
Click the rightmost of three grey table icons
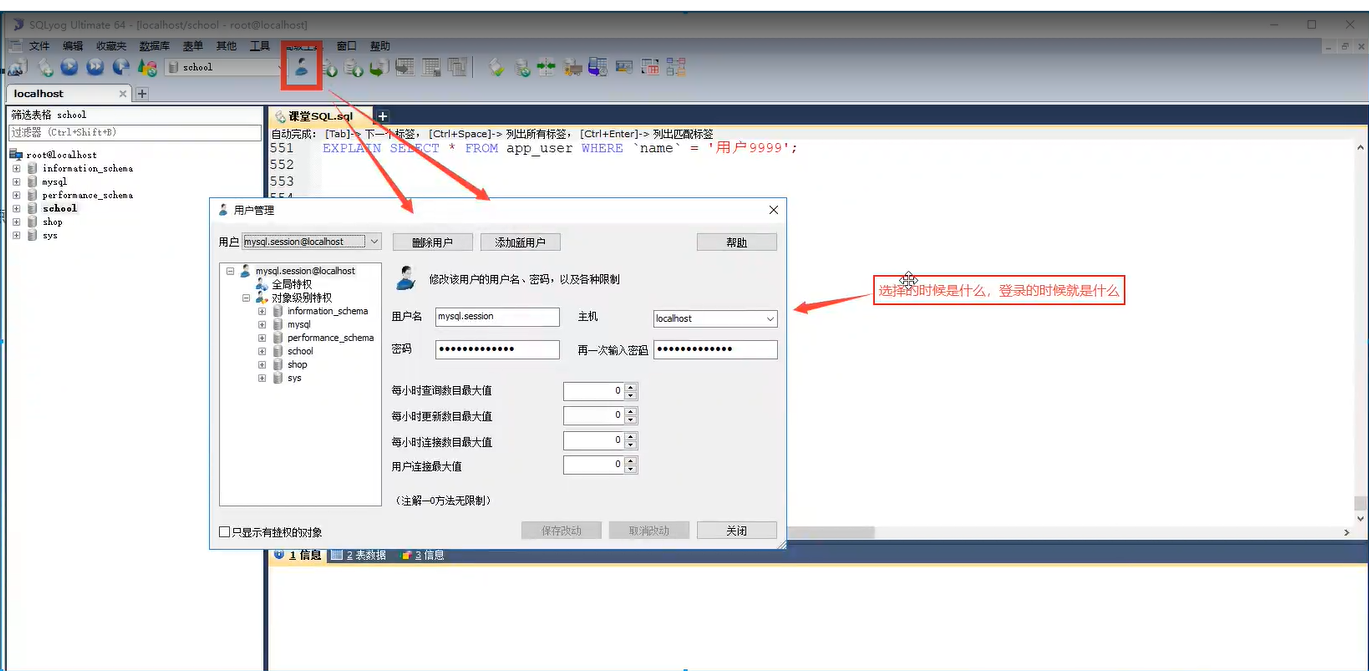(x=457, y=67)
